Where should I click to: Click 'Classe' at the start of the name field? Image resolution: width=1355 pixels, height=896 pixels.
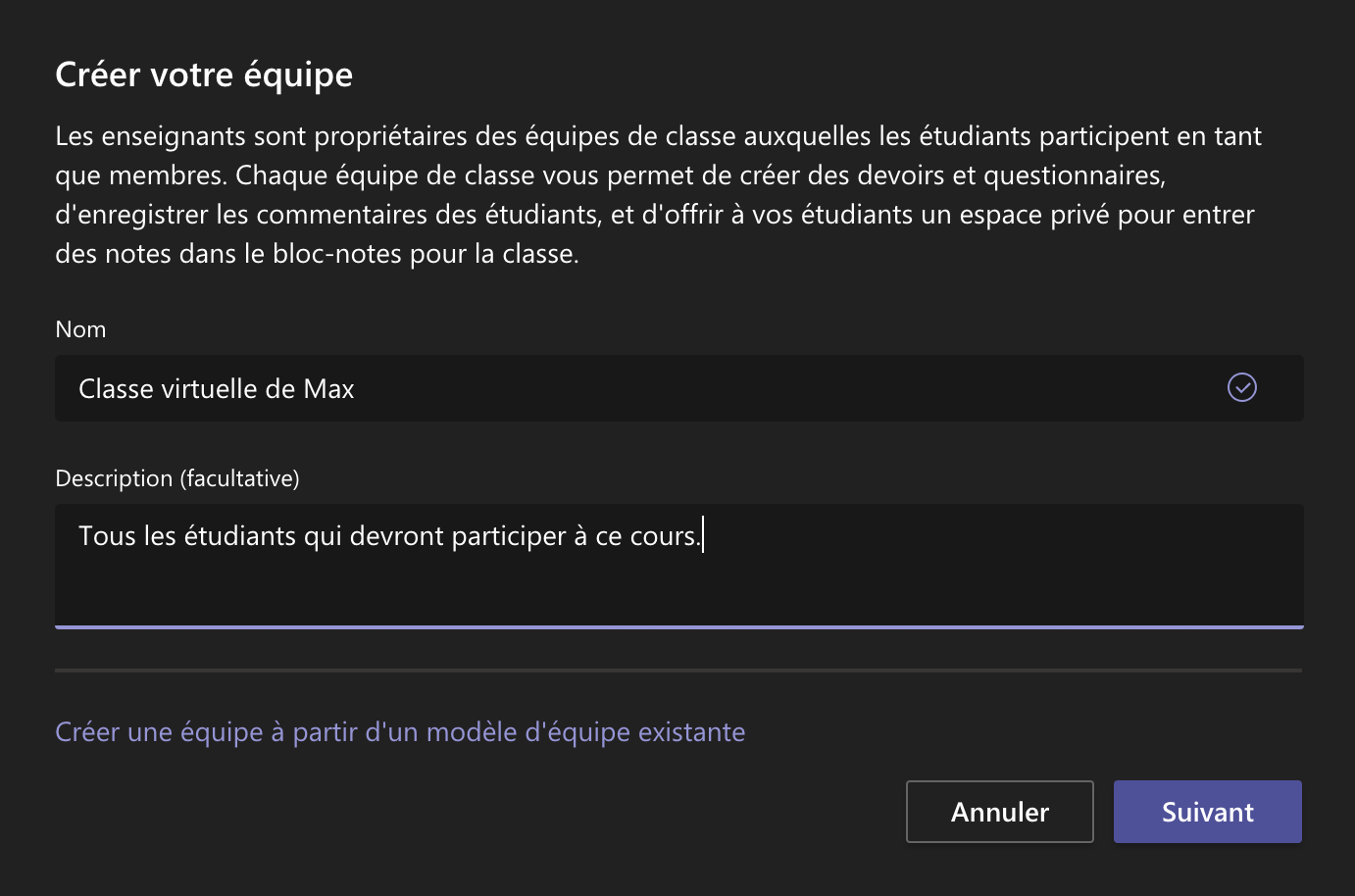[117, 389]
